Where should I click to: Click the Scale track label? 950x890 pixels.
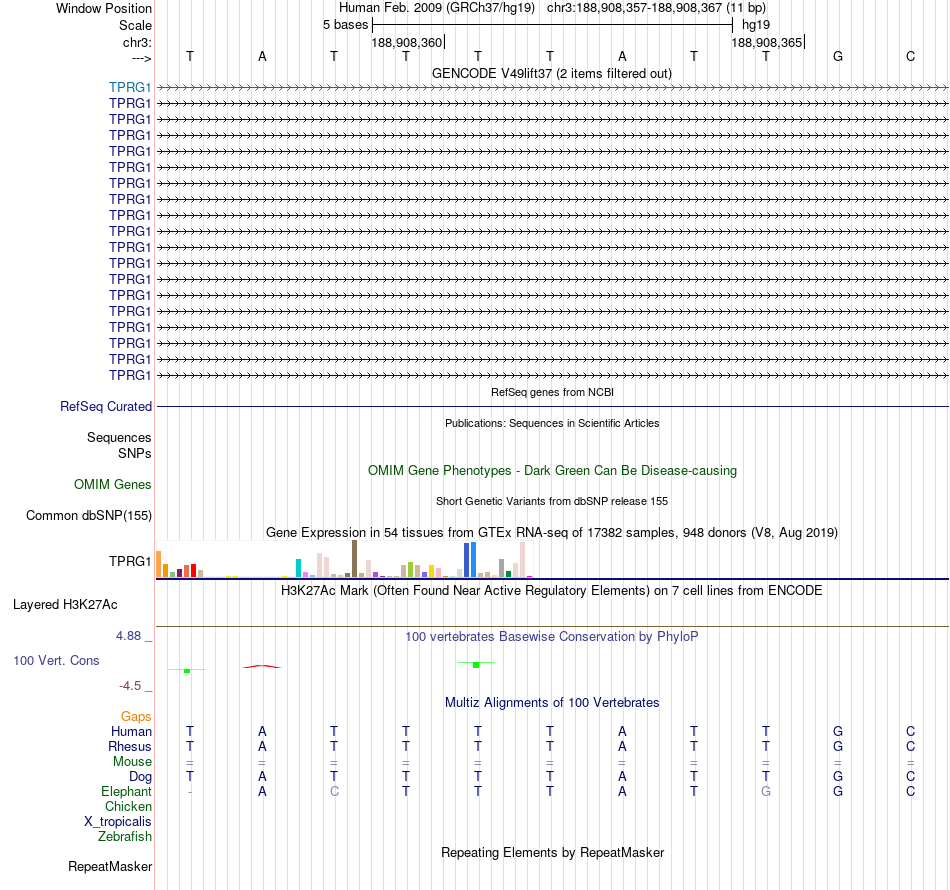[135, 25]
